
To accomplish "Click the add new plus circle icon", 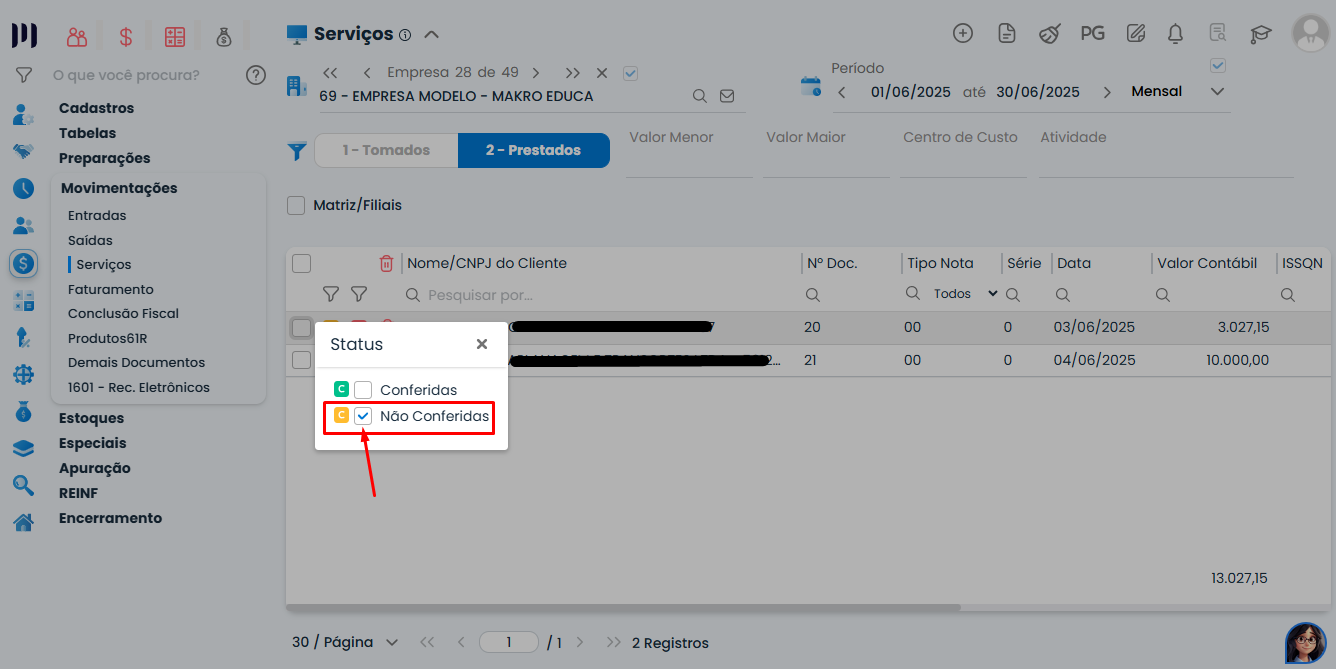I will (x=963, y=33).
